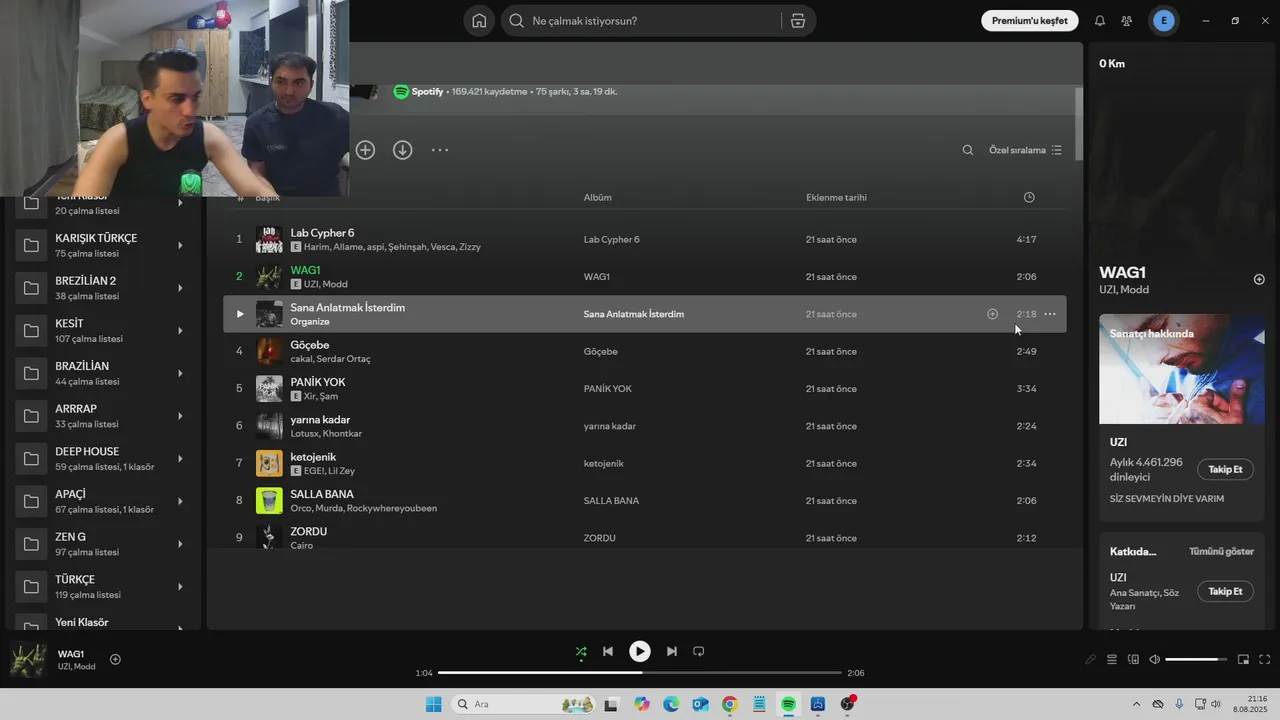Image resolution: width=1280 pixels, height=720 pixels.
Task: Select the PANİK YOK track row title
Action: 318,382
